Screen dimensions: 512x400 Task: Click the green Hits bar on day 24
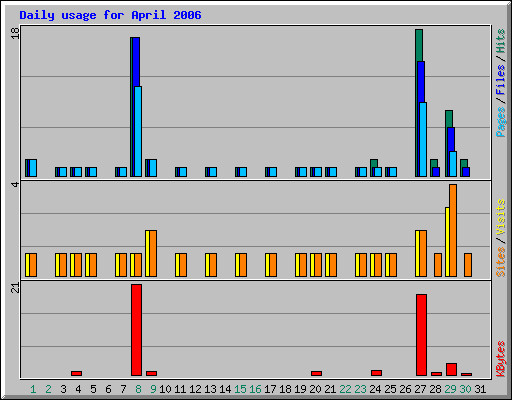coord(374,163)
